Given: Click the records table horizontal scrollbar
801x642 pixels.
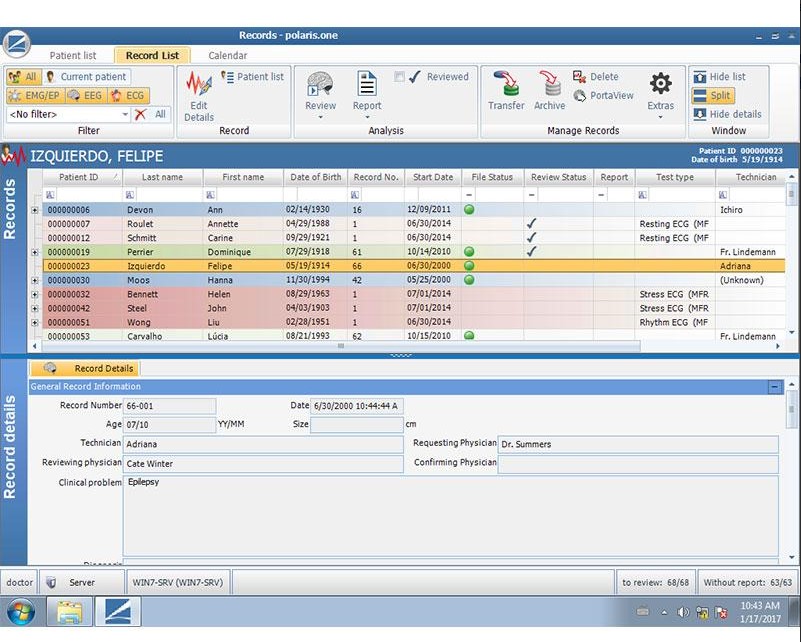Looking at the screenshot, I should tap(340, 346).
